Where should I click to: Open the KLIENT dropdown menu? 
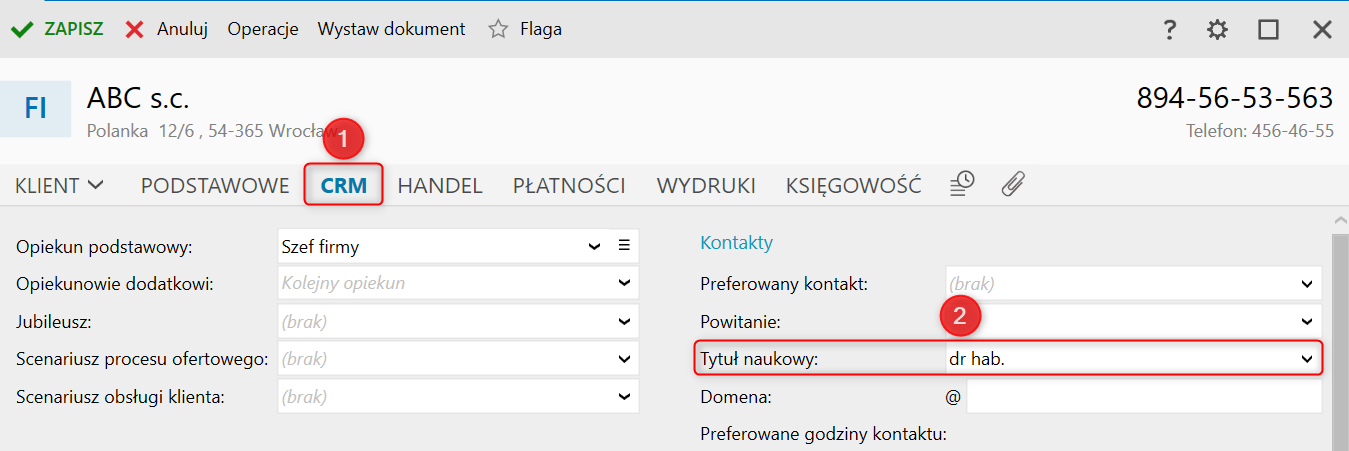(60, 185)
